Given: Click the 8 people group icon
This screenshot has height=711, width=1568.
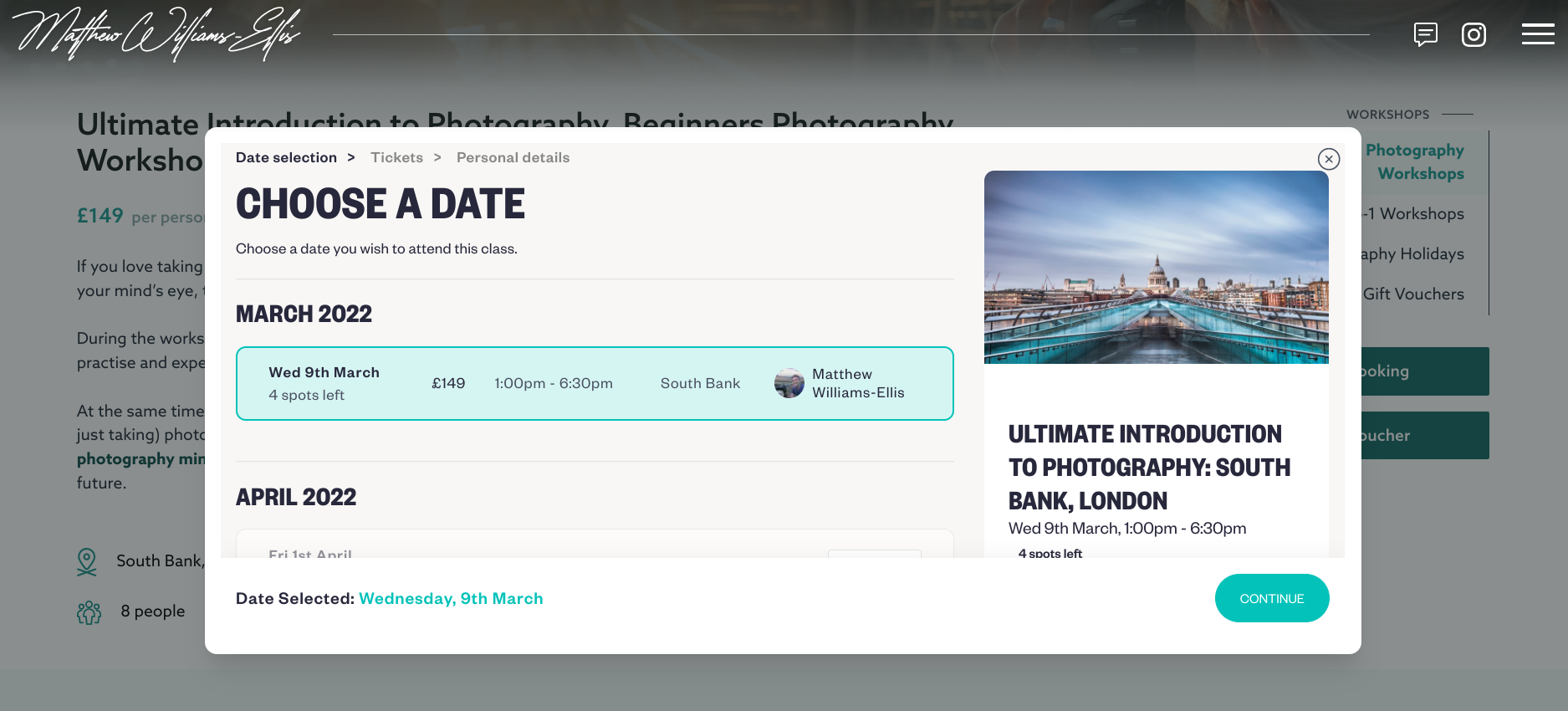Looking at the screenshot, I should pyautogui.click(x=89, y=612).
